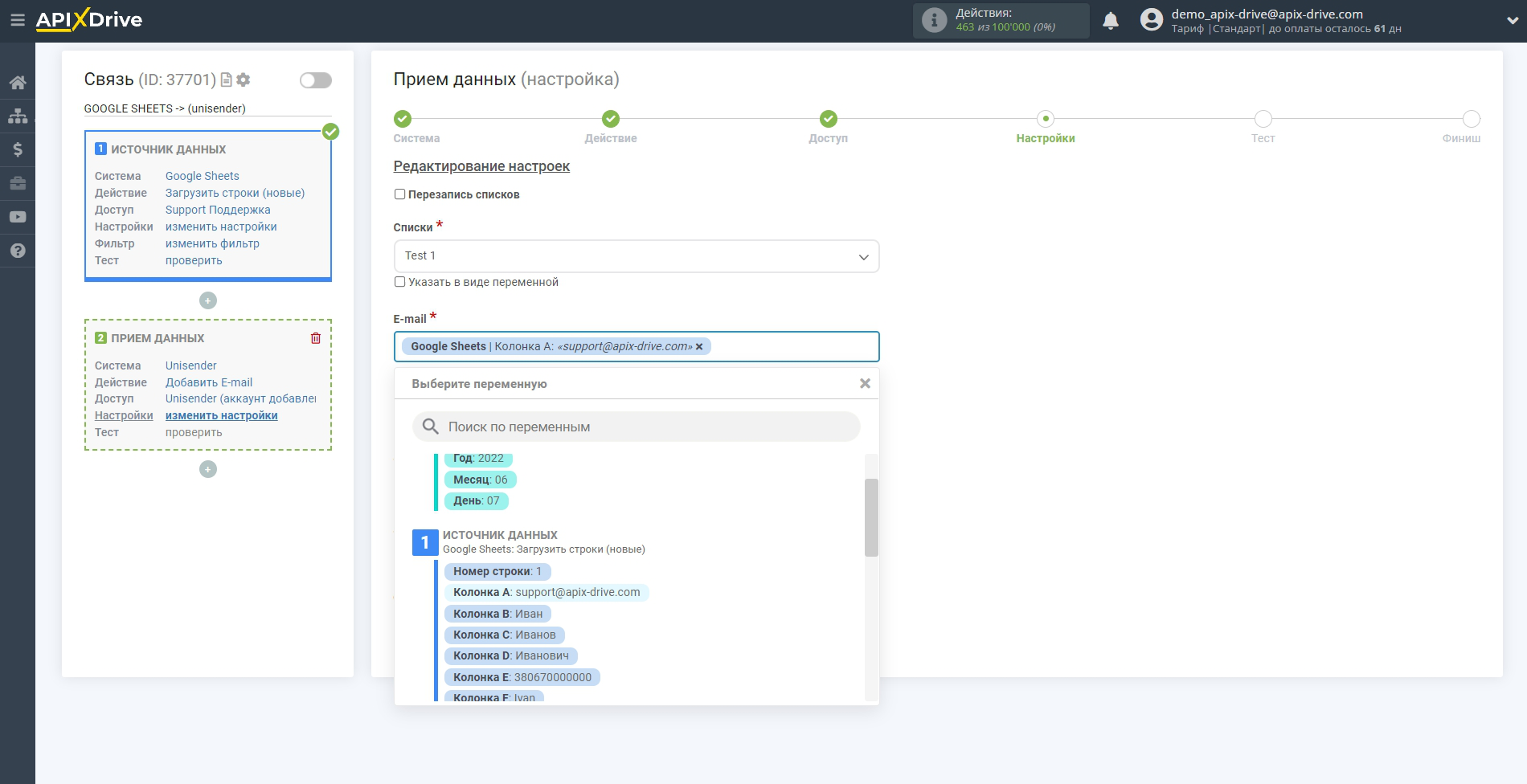The width and height of the screenshot is (1527, 784).
Task: Add step after the receiving block
Action: (208, 469)
